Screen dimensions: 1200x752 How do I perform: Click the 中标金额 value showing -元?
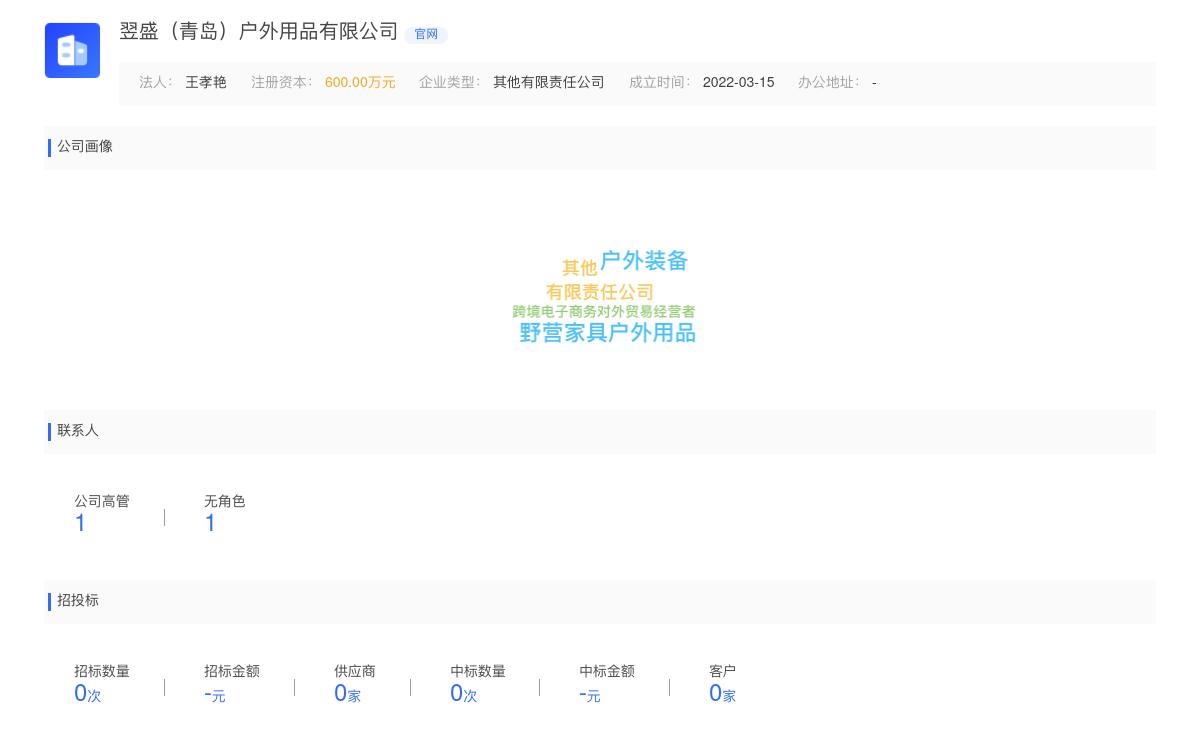point(590,694)
